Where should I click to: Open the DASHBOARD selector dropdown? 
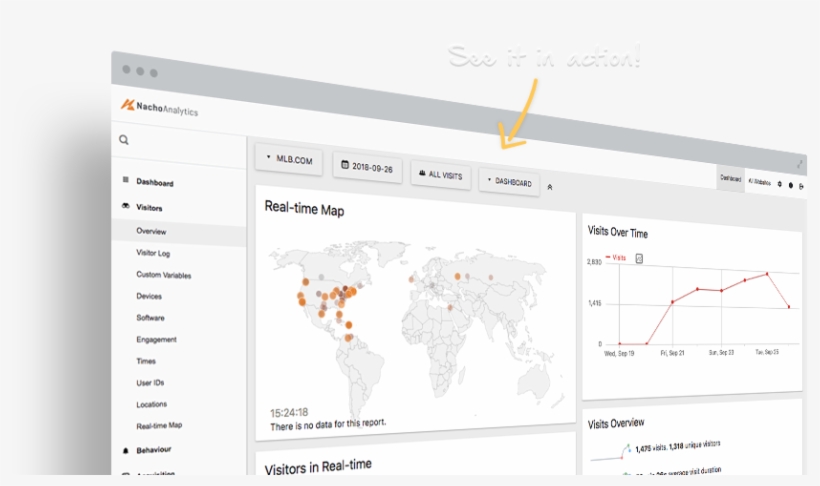point(509,182)
